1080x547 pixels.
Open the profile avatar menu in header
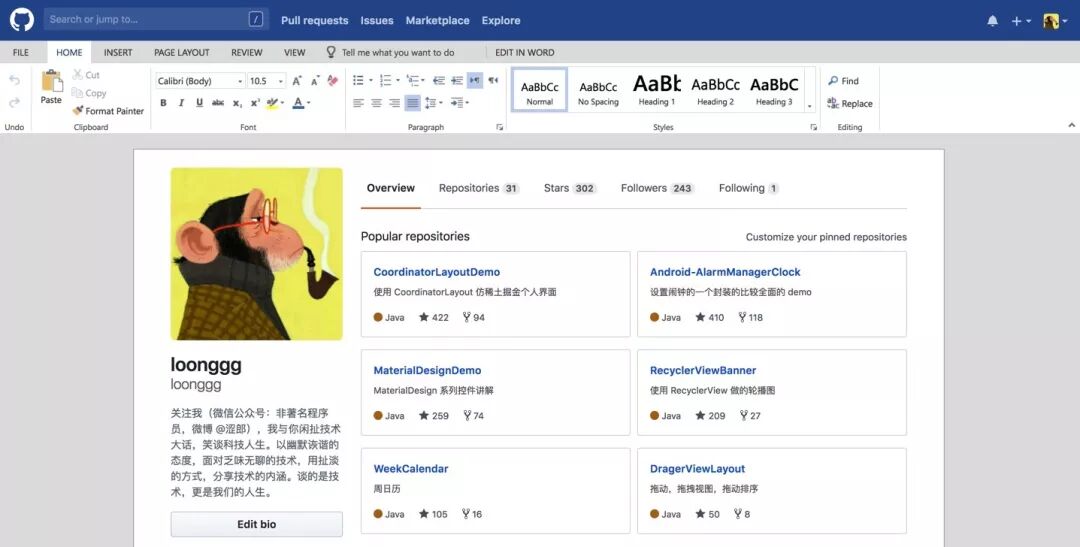1055,21
